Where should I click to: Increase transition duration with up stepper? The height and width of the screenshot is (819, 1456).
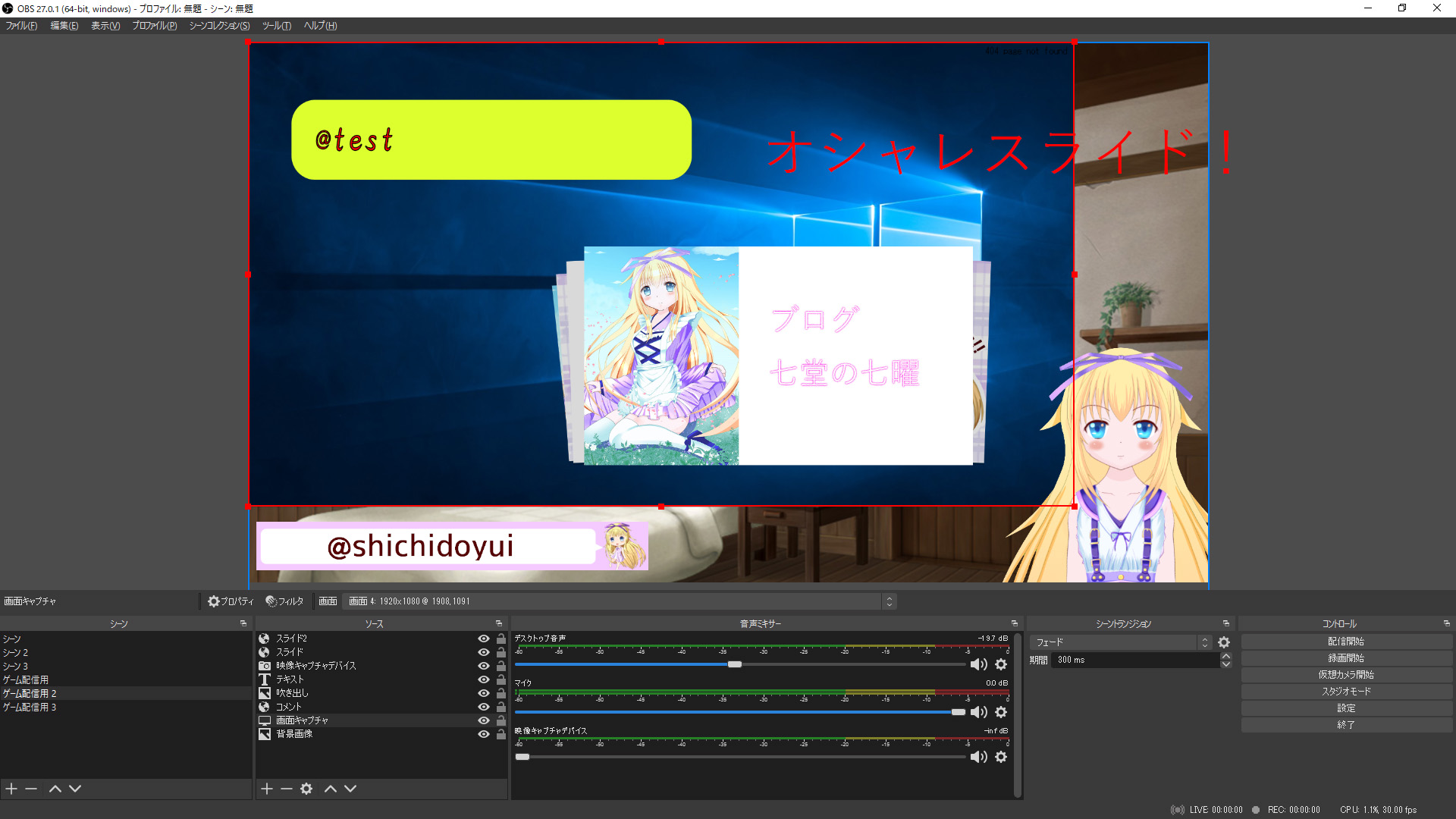pyautogui.click(x=1226, y=656)
